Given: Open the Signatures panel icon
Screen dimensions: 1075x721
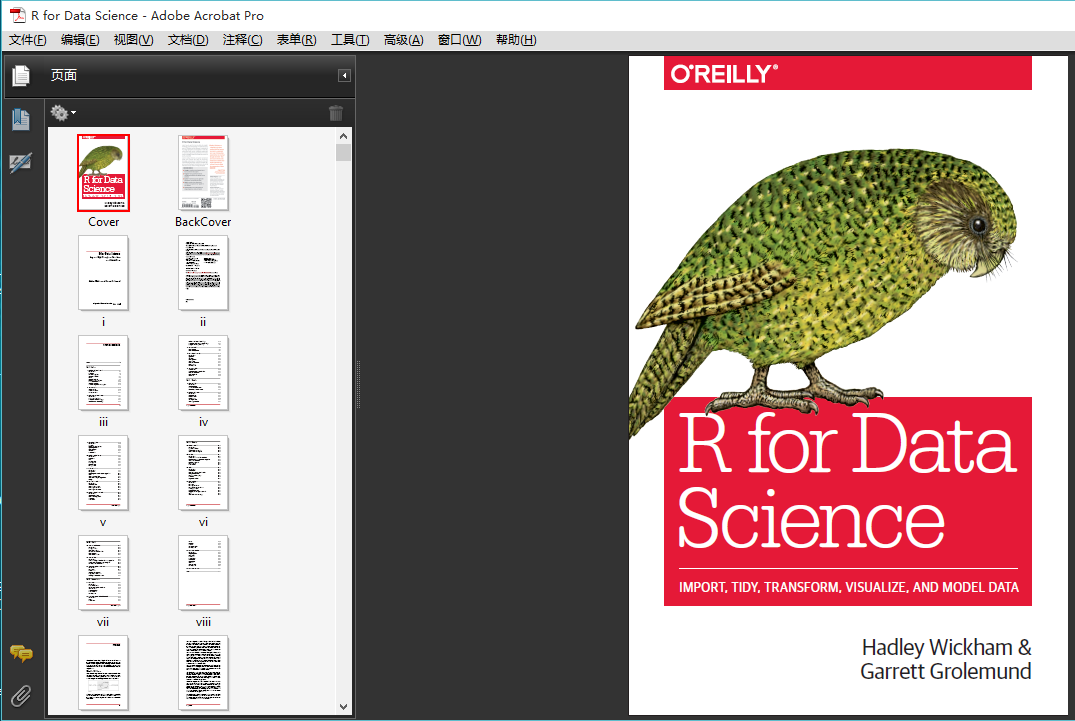Looking at the screenshot, I should (21, 163).
